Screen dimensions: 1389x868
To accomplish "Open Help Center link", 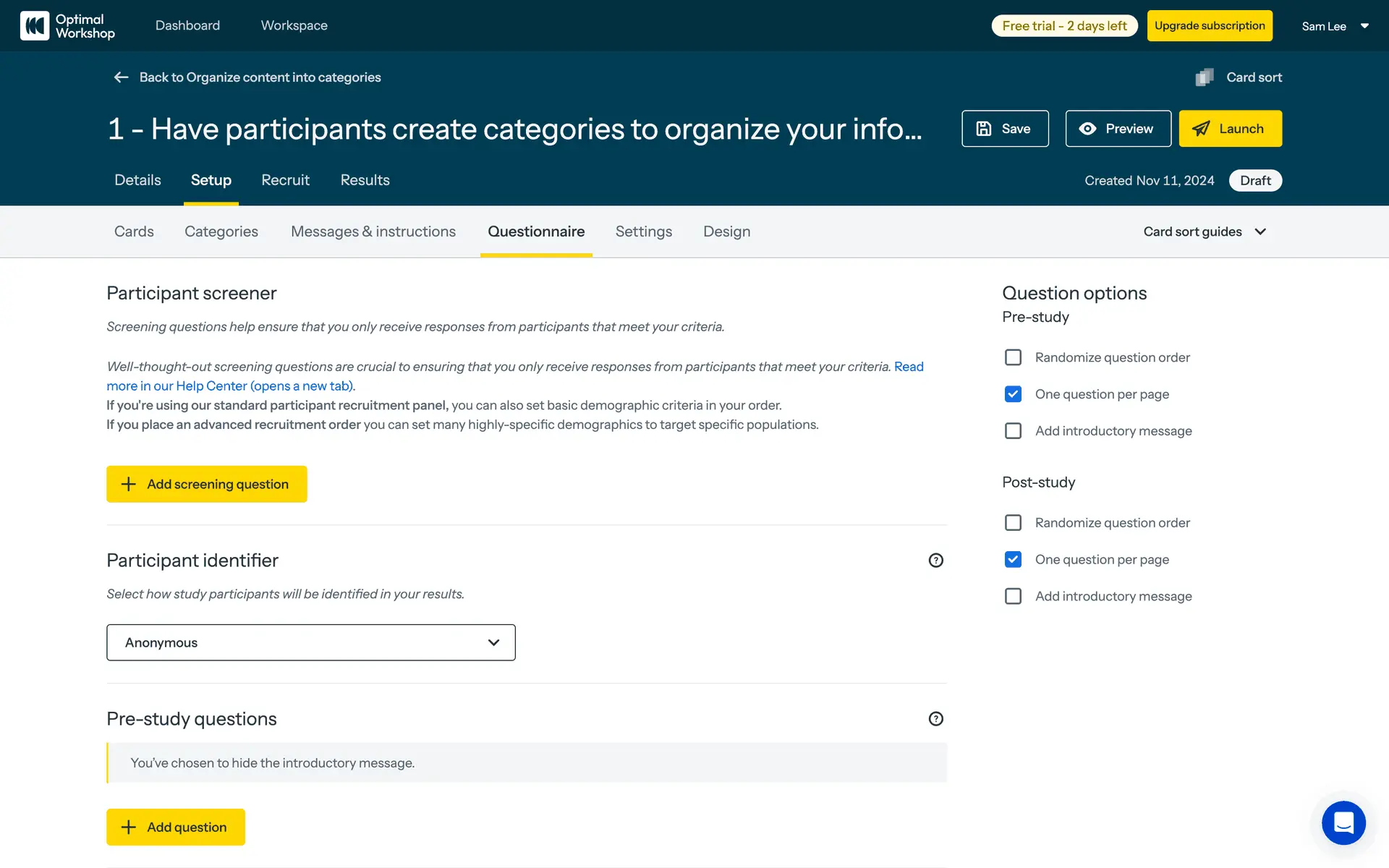I will pyautogui.click(x=230, y=386).
